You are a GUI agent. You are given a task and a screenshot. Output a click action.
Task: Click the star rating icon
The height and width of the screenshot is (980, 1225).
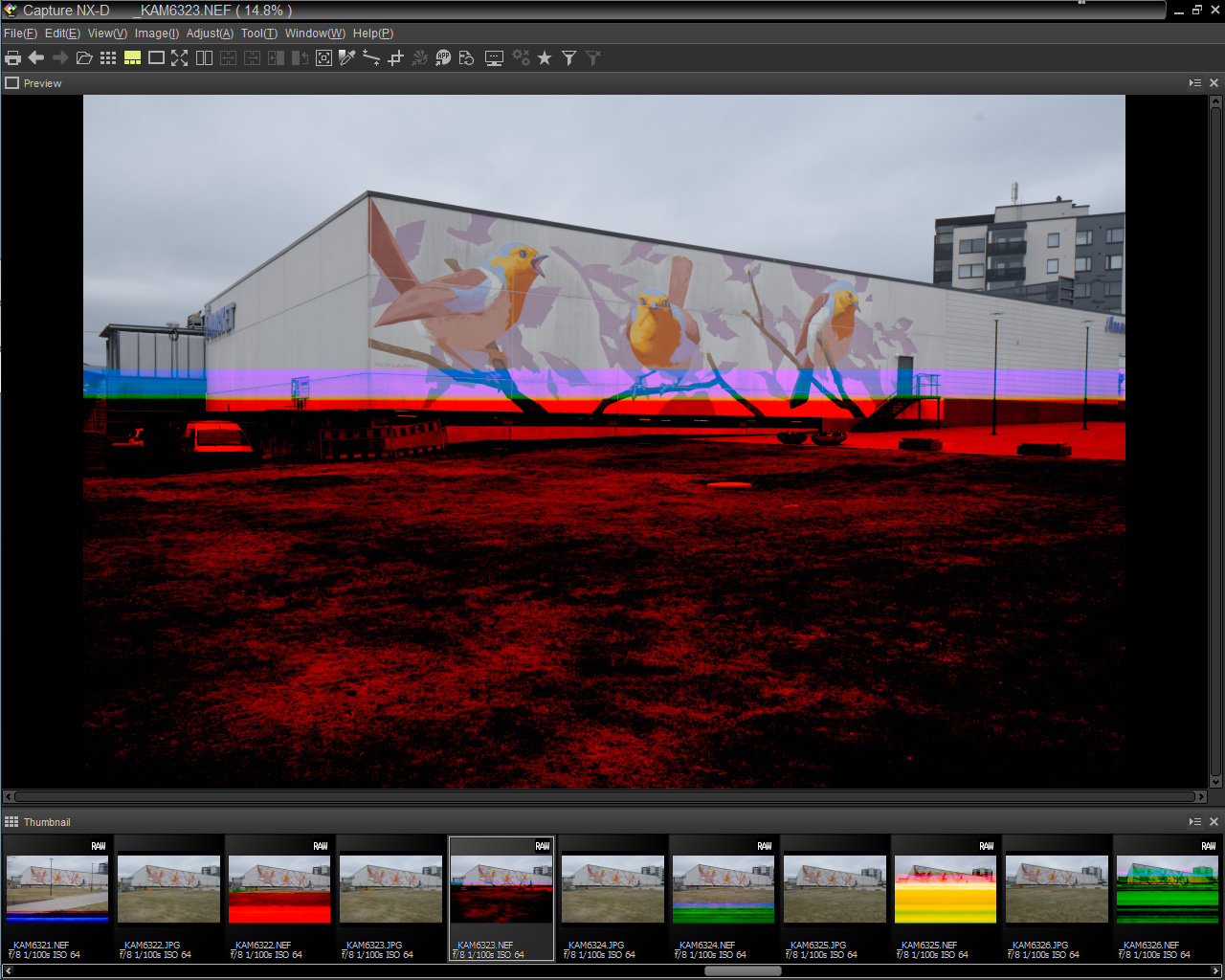pyautogui.click(x=545, y=58)
